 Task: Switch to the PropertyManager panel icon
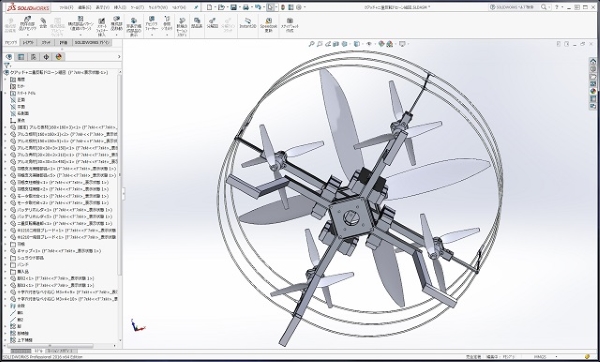(21, 57)
